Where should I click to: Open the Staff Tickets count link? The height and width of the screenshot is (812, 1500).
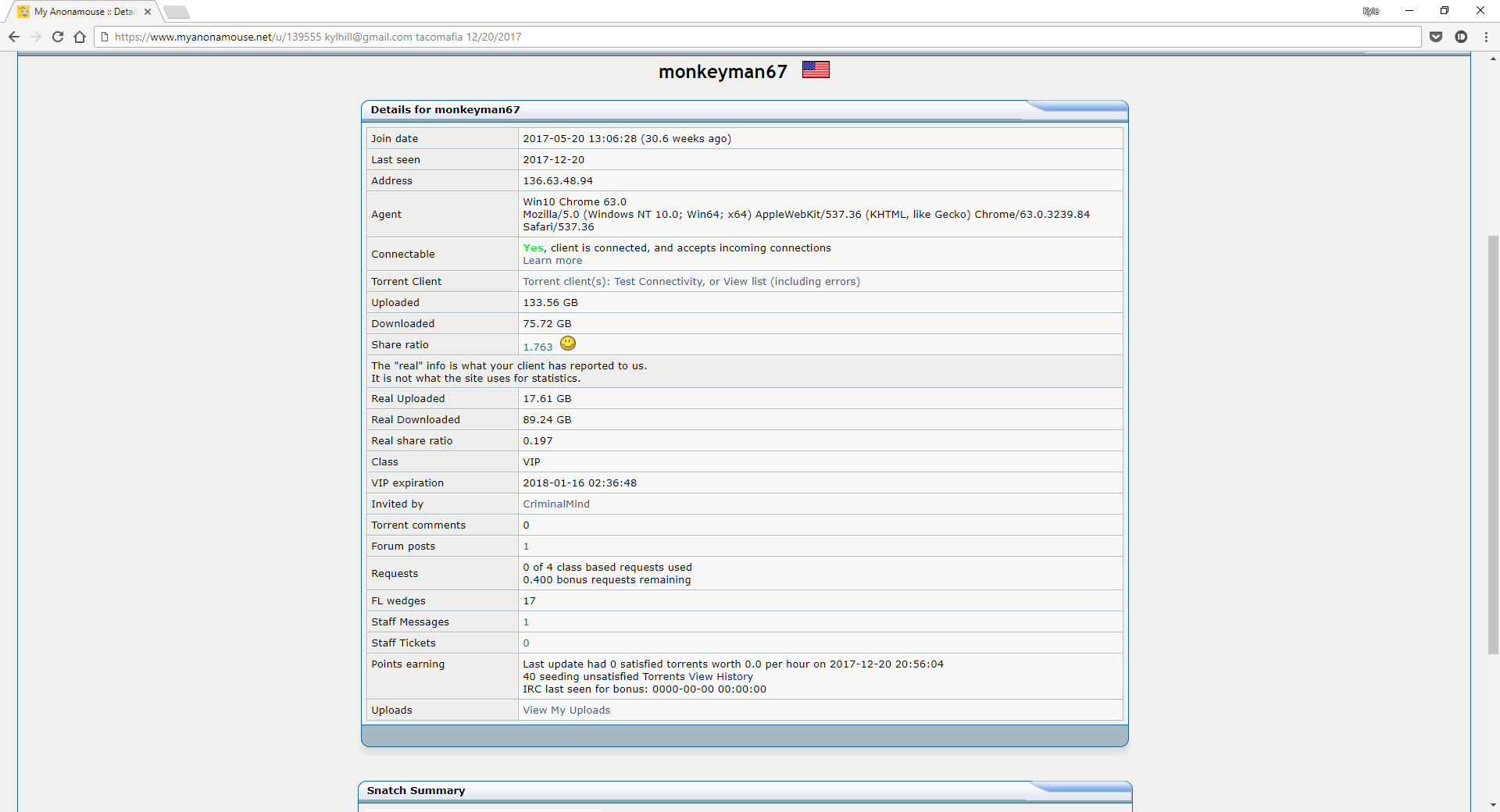pos(526,643)
